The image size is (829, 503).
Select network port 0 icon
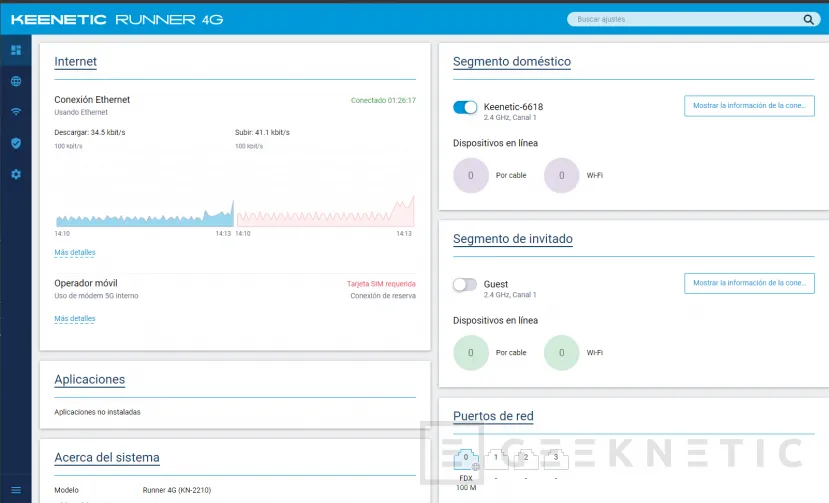[x=466, y=461]
